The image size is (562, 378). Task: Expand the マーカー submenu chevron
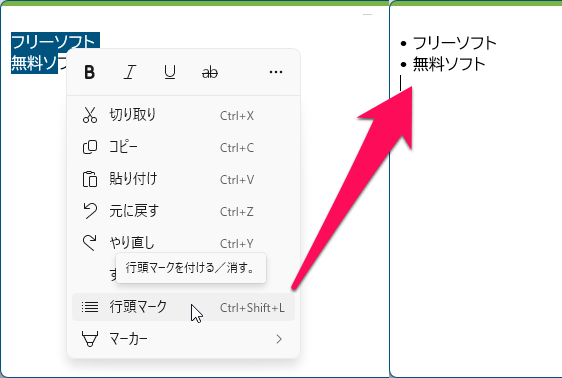(x=279, y=339)
